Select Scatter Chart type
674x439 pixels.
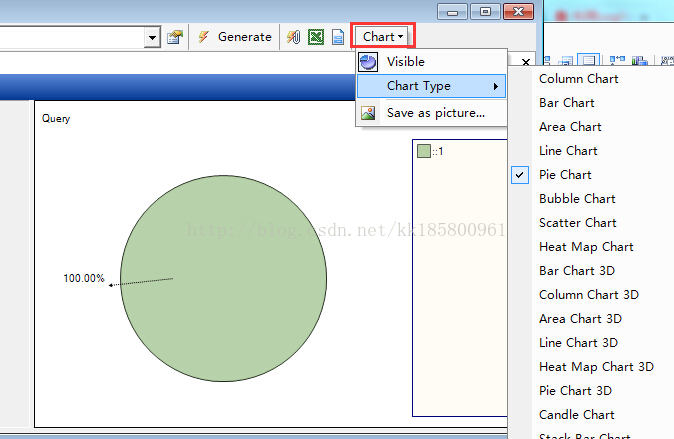(x=578, y=223)
